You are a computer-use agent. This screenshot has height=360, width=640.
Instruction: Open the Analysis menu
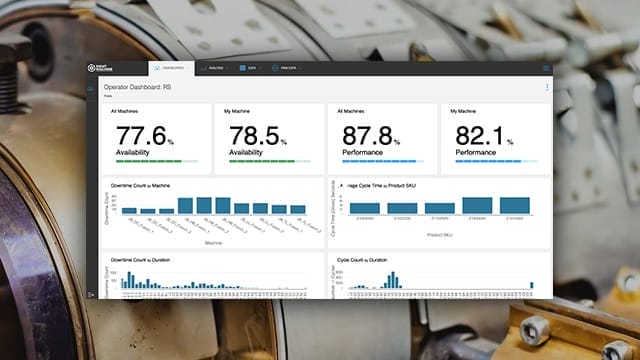click(x=215, y=68)
